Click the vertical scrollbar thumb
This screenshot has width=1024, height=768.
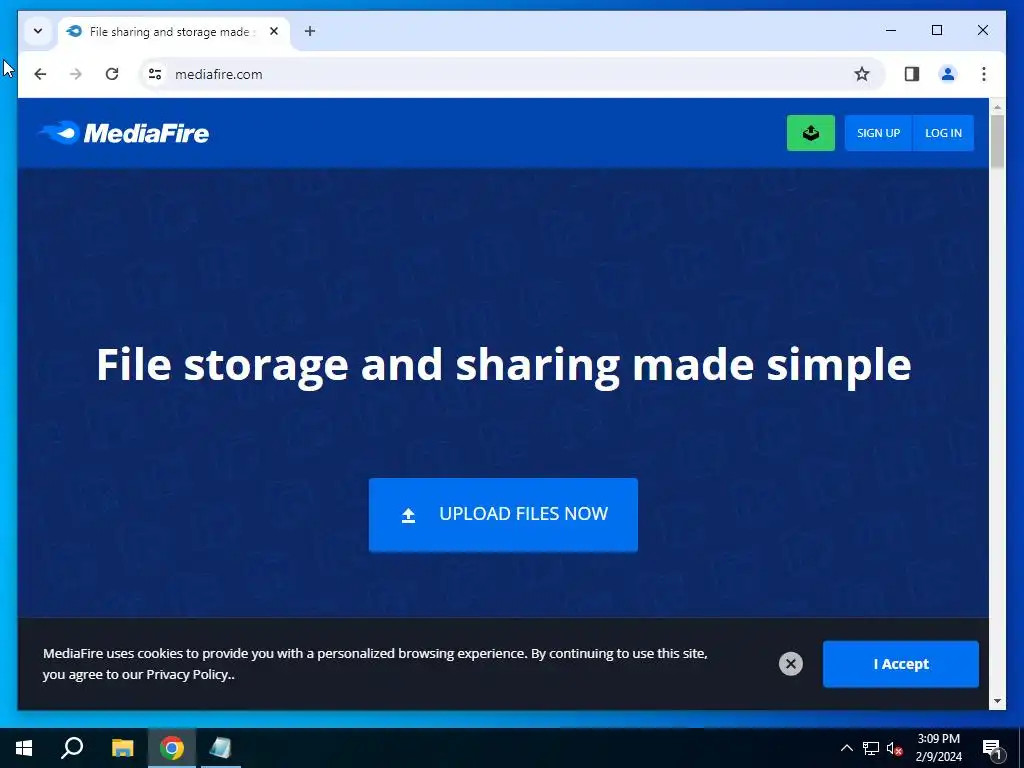(997, 141)
